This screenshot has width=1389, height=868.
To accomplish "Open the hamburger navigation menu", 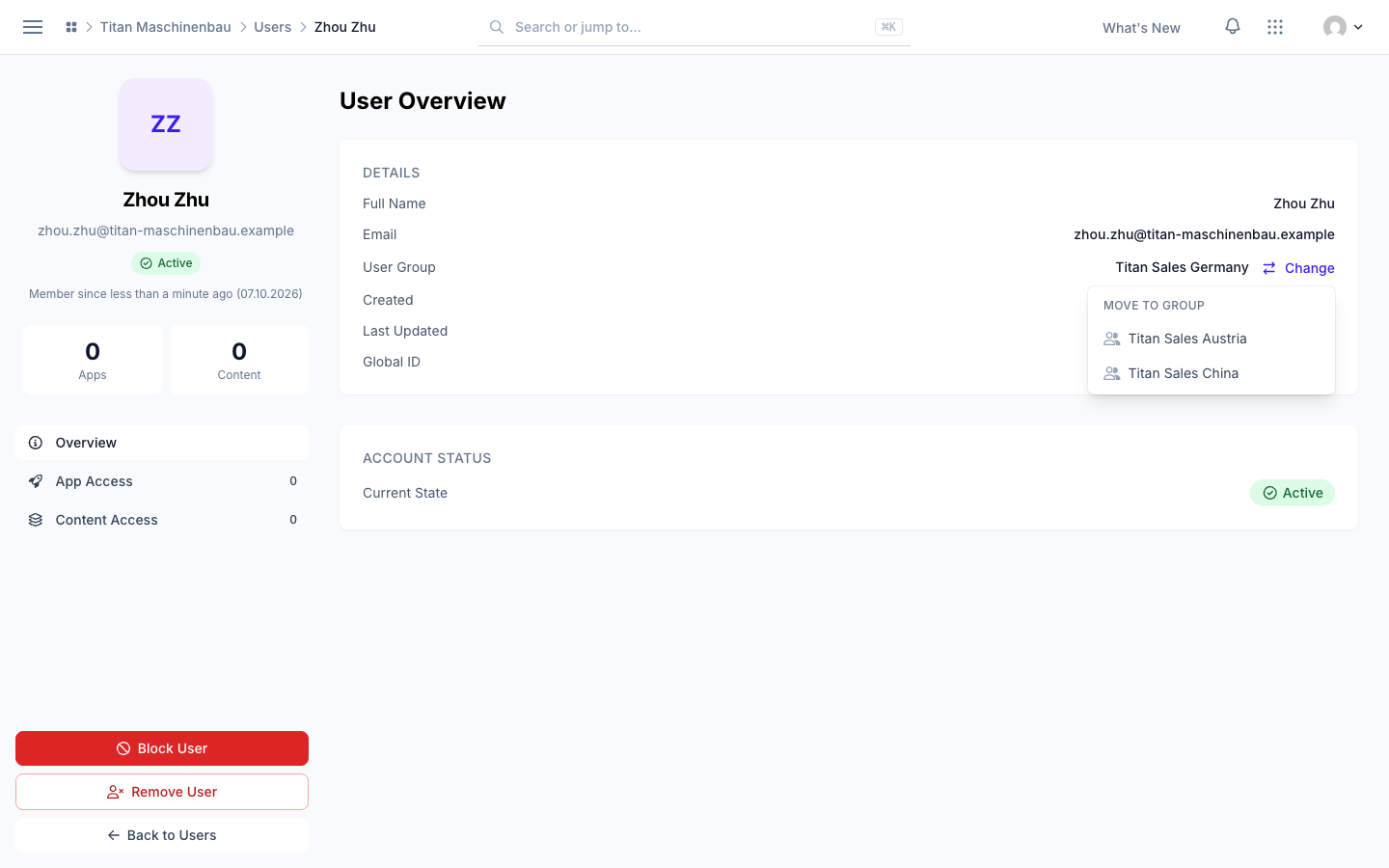I will (x=33, y=27).
